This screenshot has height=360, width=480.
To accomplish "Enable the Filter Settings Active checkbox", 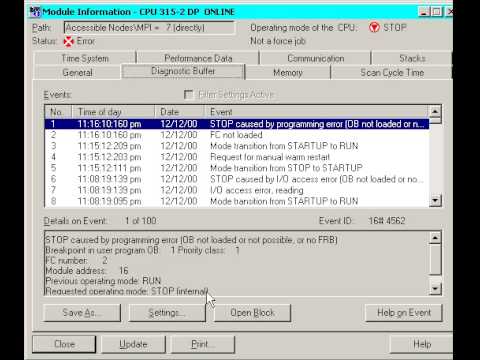I will click(x=188, y=95).
